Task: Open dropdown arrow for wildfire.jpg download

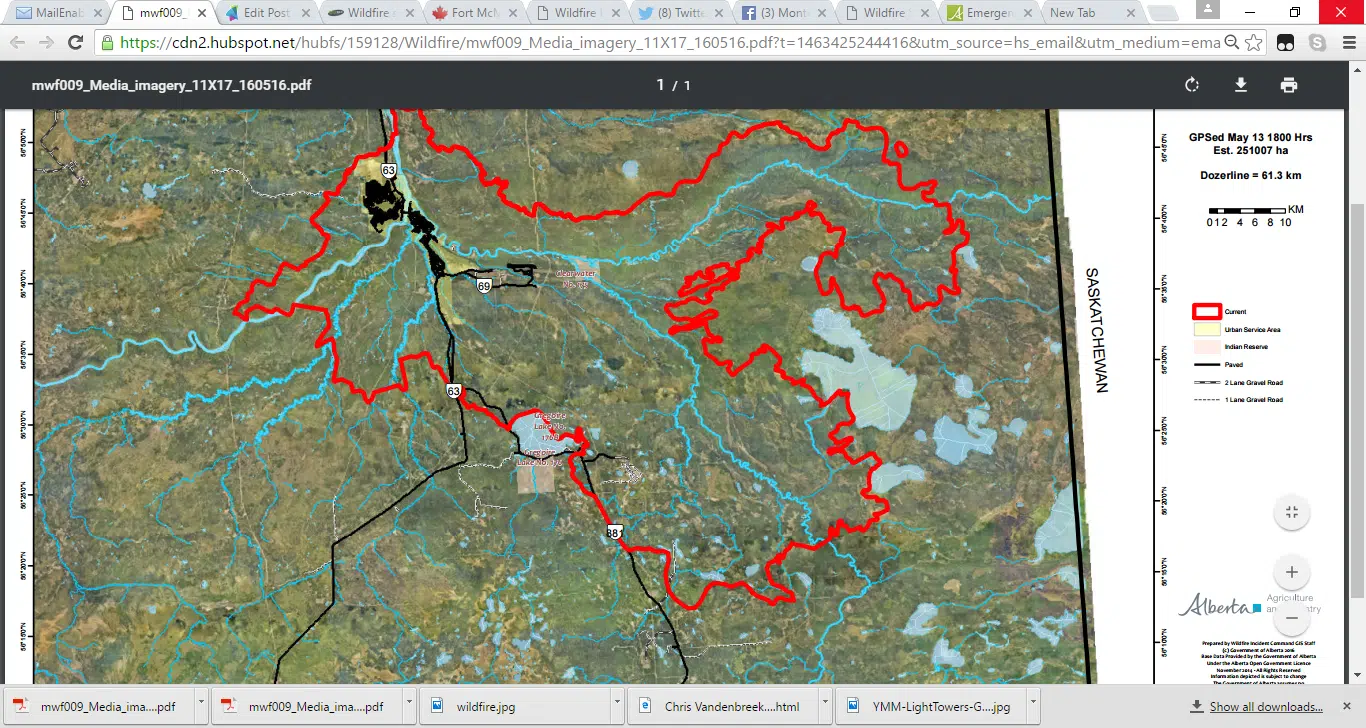Action: click(617, 705)
